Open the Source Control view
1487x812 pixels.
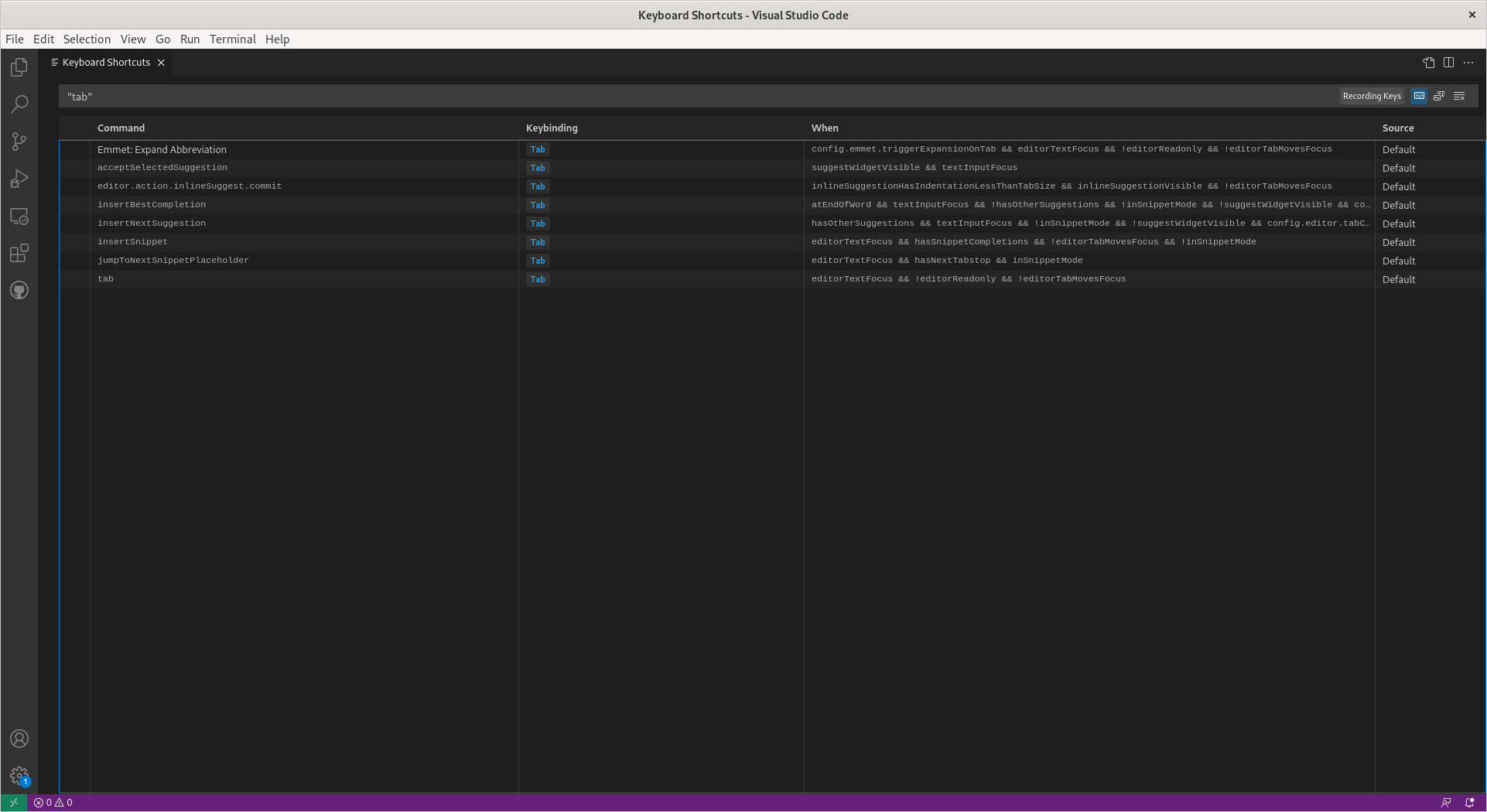point(19,142)
